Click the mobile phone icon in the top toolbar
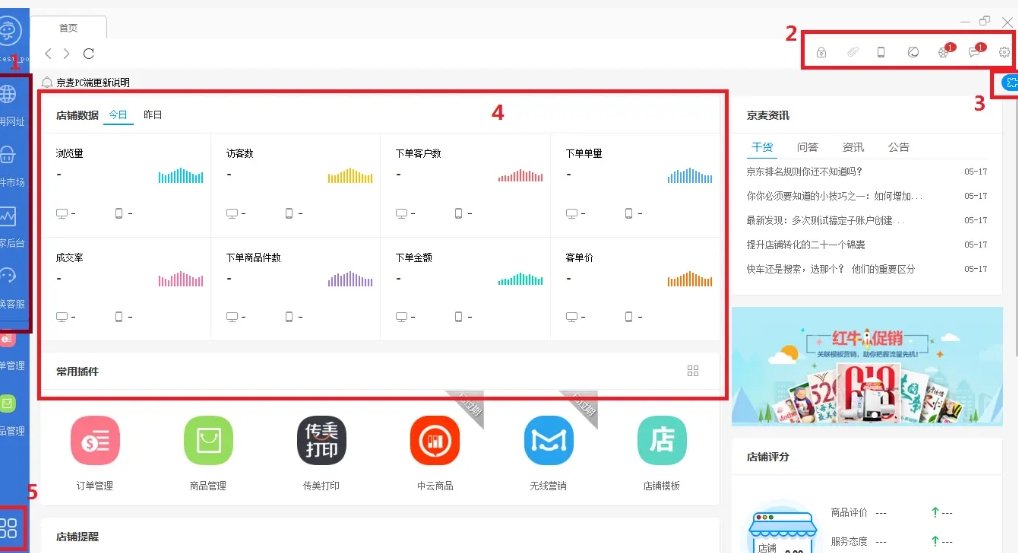 click(x=881, y=52)
